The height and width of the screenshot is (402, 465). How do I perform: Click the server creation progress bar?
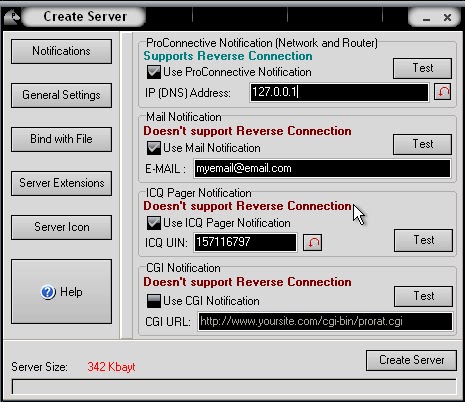pos(234,387)
